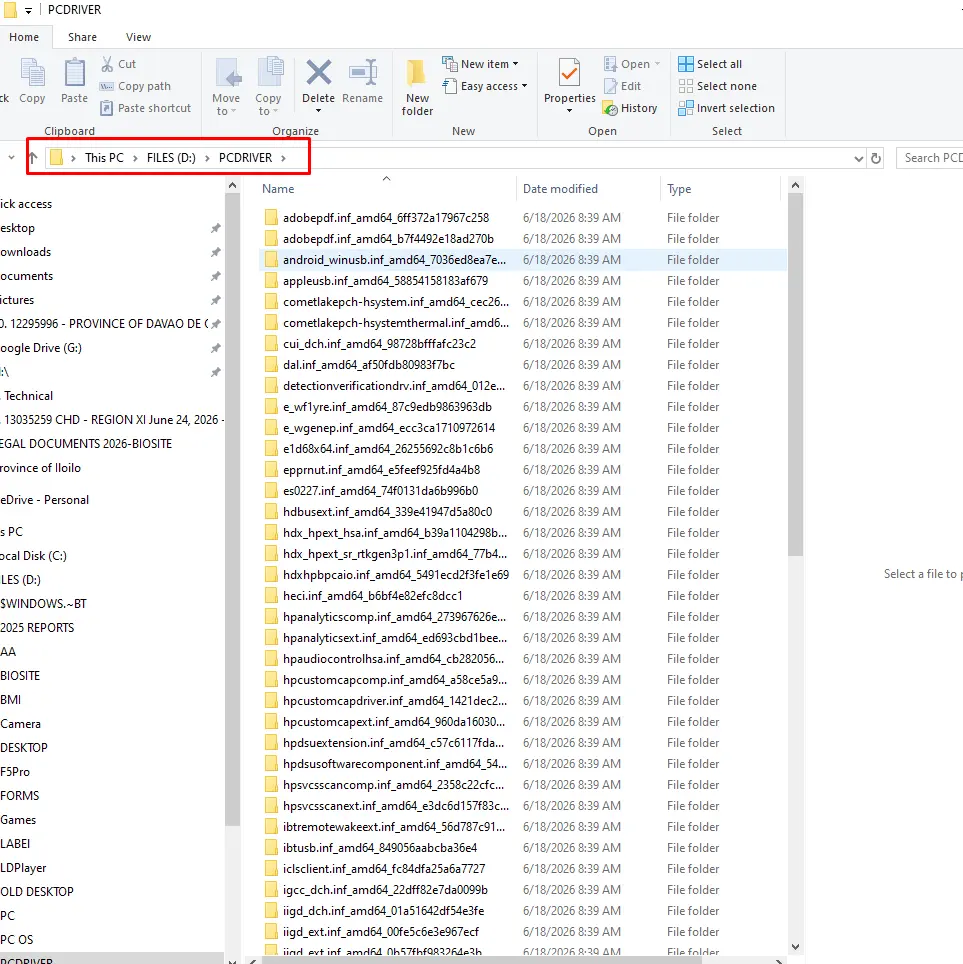Screen dimensions: 963x964
Task: Open the Copy to menu
Action: pos(269,87)
